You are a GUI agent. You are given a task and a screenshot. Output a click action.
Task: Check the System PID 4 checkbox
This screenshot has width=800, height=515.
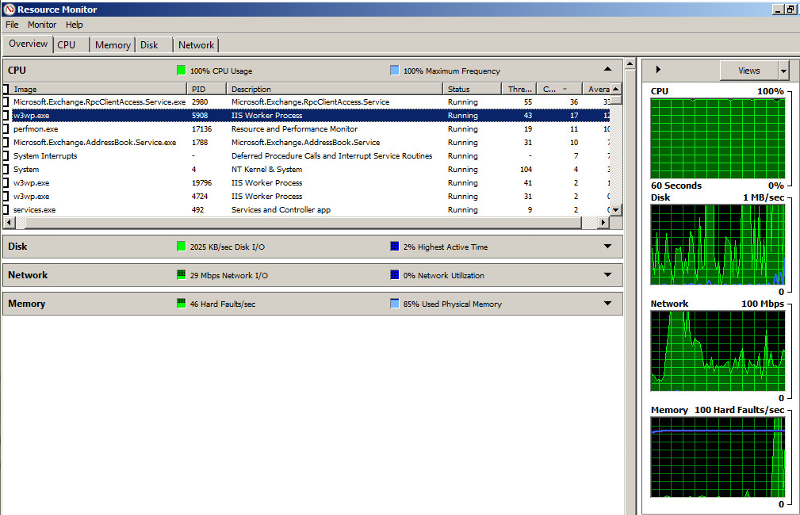(x=6, y=169)
